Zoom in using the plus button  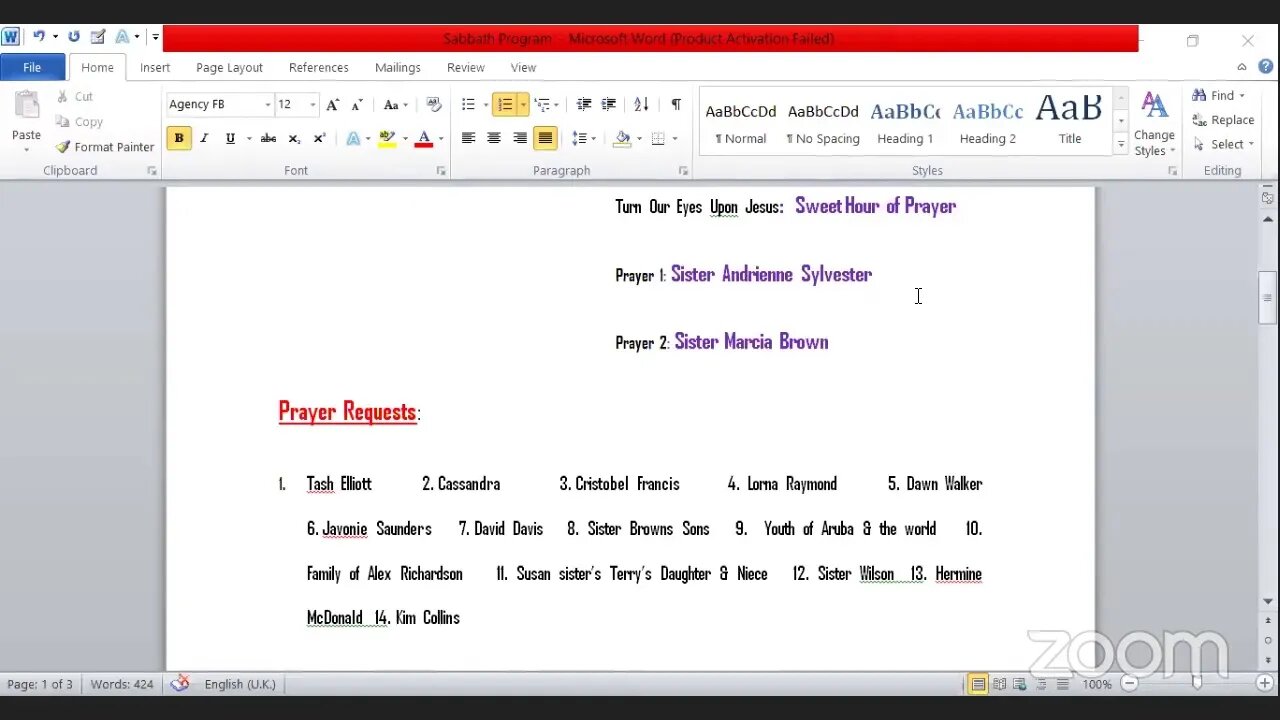[1264, 684]
